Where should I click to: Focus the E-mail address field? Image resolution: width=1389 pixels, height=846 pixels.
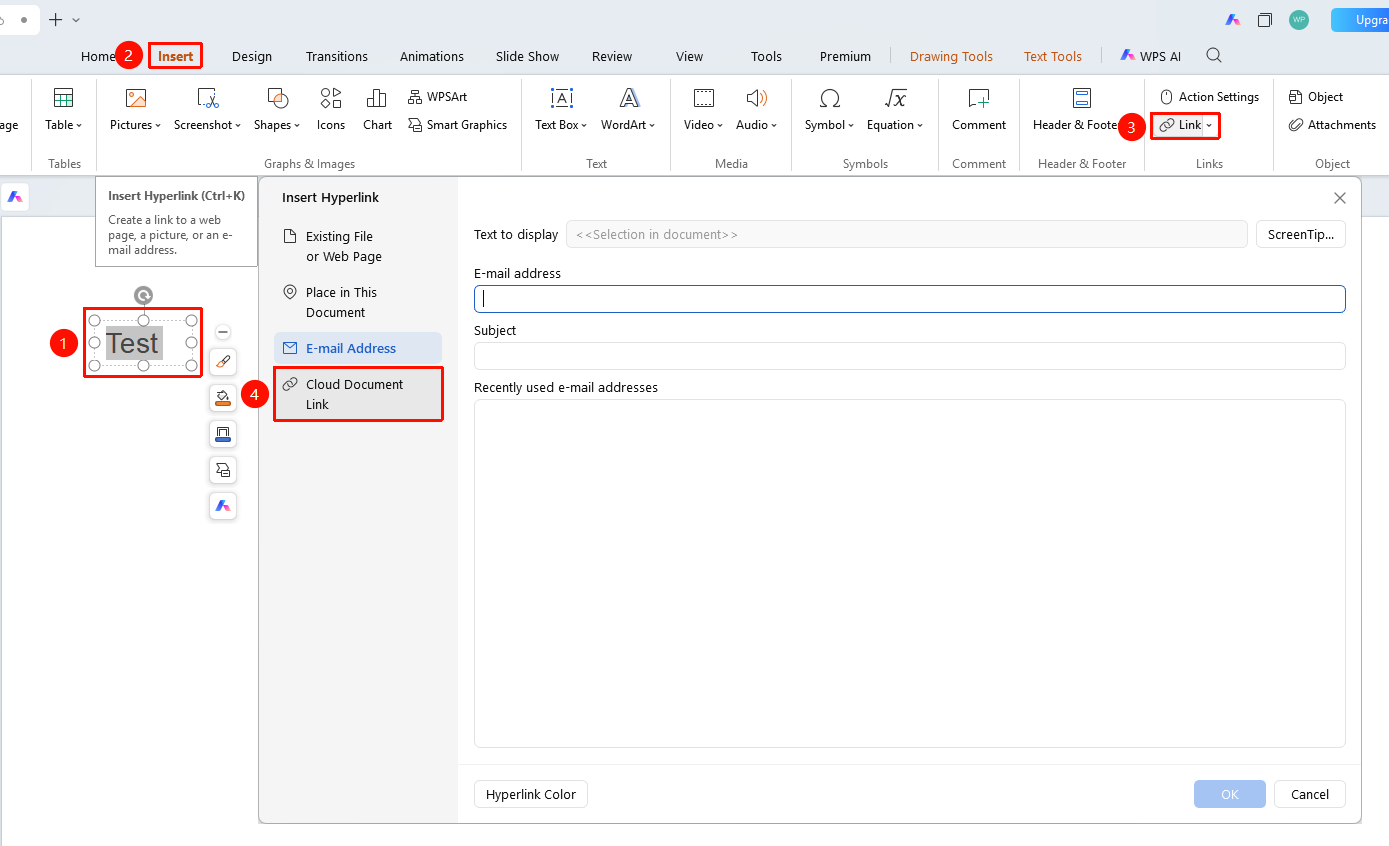(x=910, y=298)
